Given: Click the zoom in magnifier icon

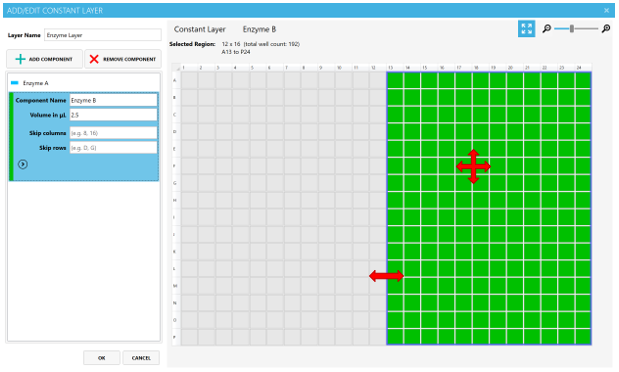Looking at the screenshot, I should coord(606,29).
